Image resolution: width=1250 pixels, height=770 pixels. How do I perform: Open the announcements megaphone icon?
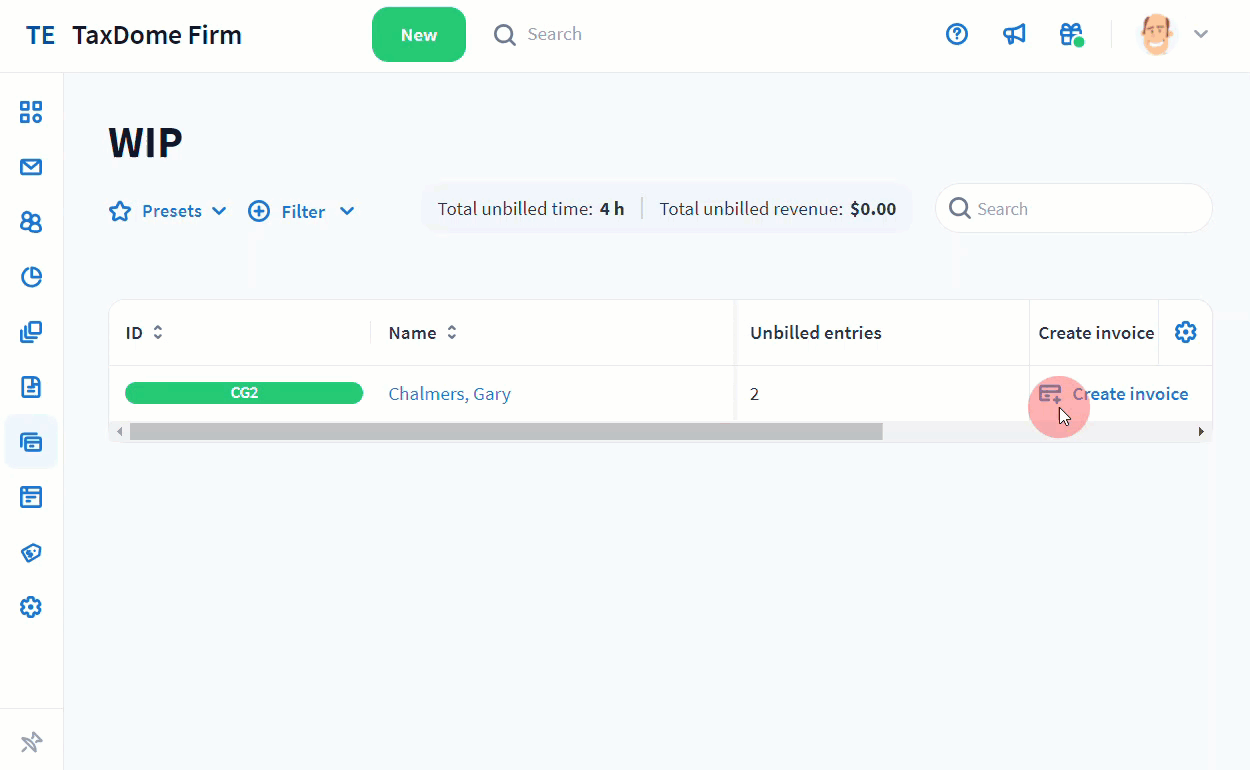click(x=1014, y=35)
